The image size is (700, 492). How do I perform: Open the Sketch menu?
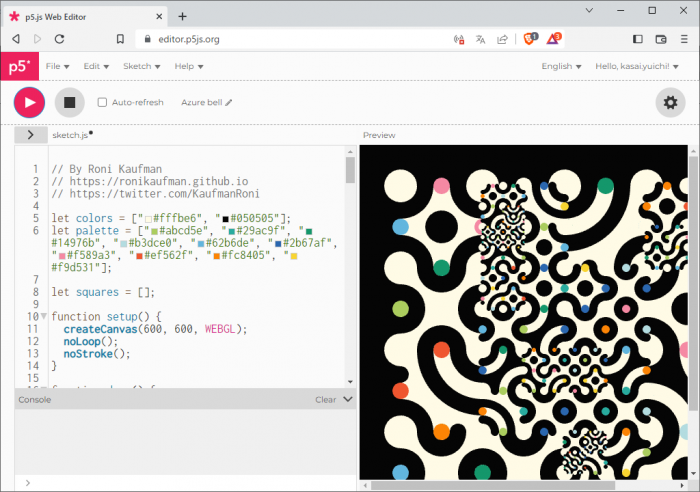pos(140,66)
